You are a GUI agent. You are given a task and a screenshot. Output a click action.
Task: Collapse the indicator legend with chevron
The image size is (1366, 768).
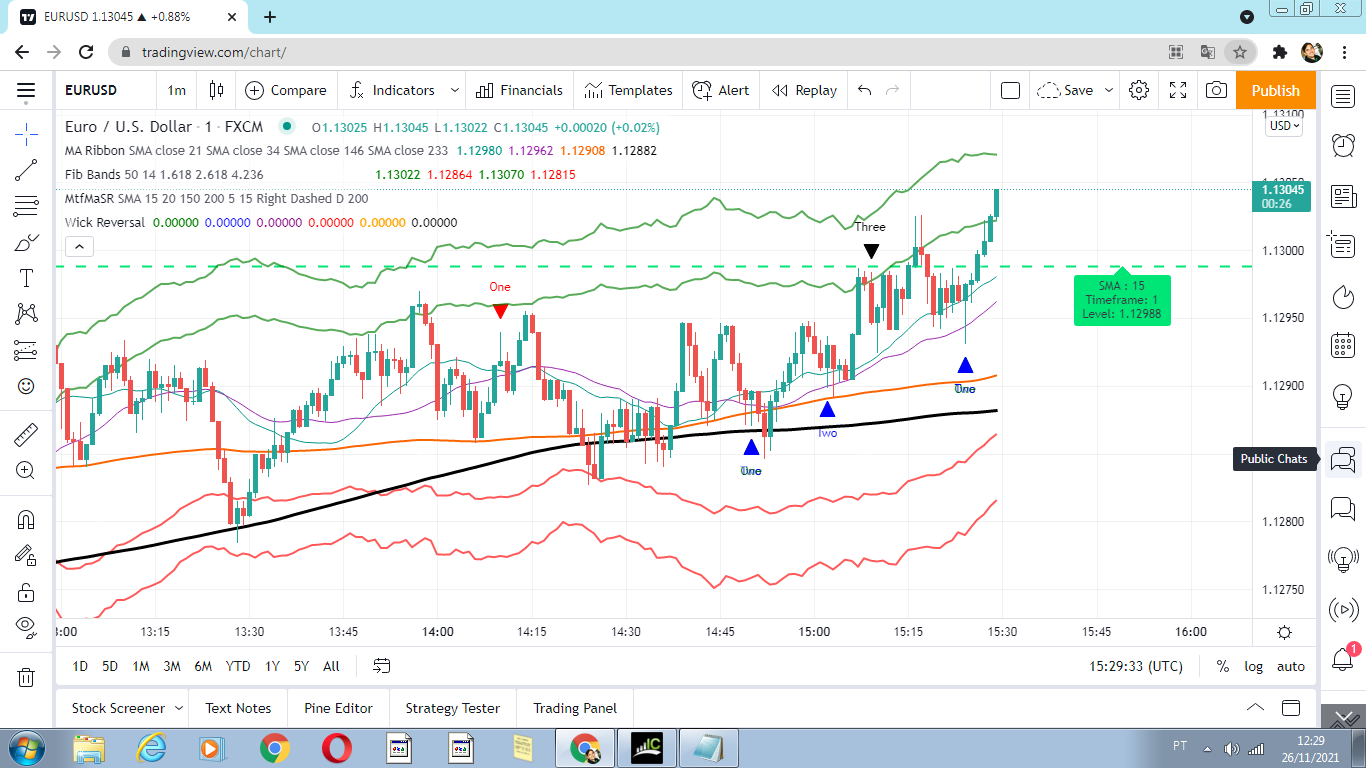(x=79, y=246)
